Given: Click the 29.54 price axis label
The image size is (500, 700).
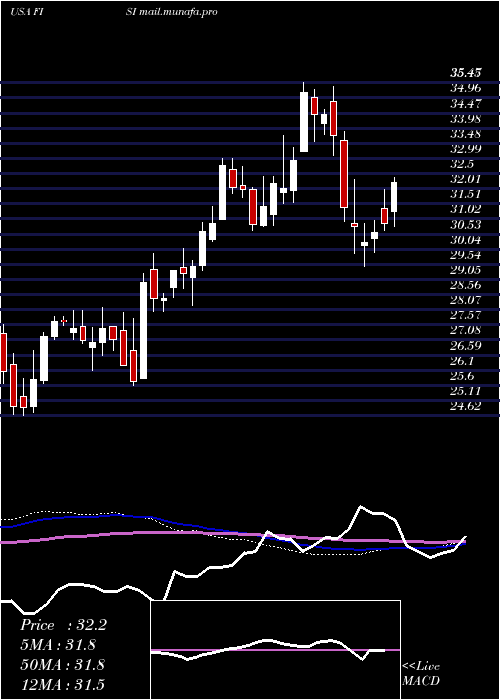Looking at the screenshot, I should [x=466, y=255].
